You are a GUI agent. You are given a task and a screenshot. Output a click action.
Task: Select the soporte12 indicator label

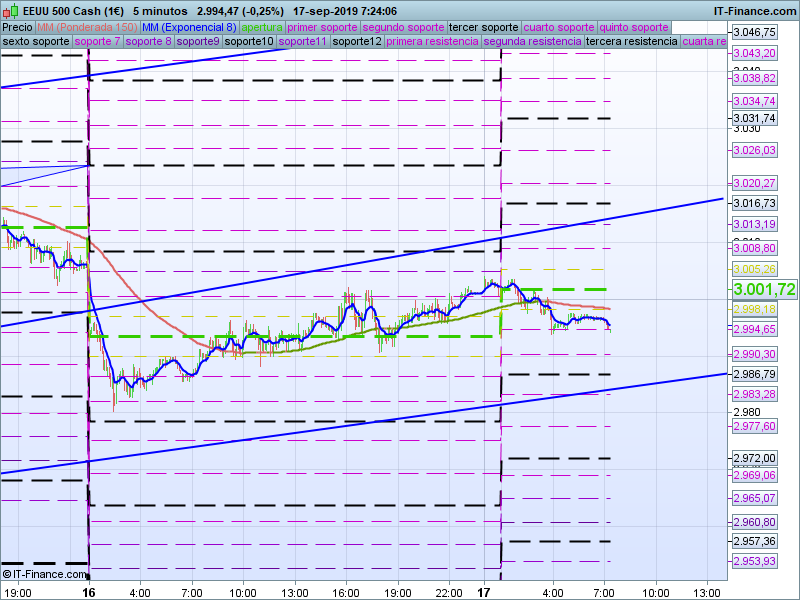pos(357,42)
